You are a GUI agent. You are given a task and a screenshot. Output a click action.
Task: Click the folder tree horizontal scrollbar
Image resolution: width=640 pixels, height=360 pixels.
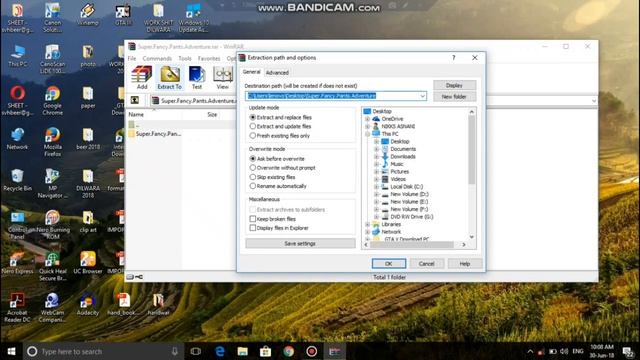411,244
